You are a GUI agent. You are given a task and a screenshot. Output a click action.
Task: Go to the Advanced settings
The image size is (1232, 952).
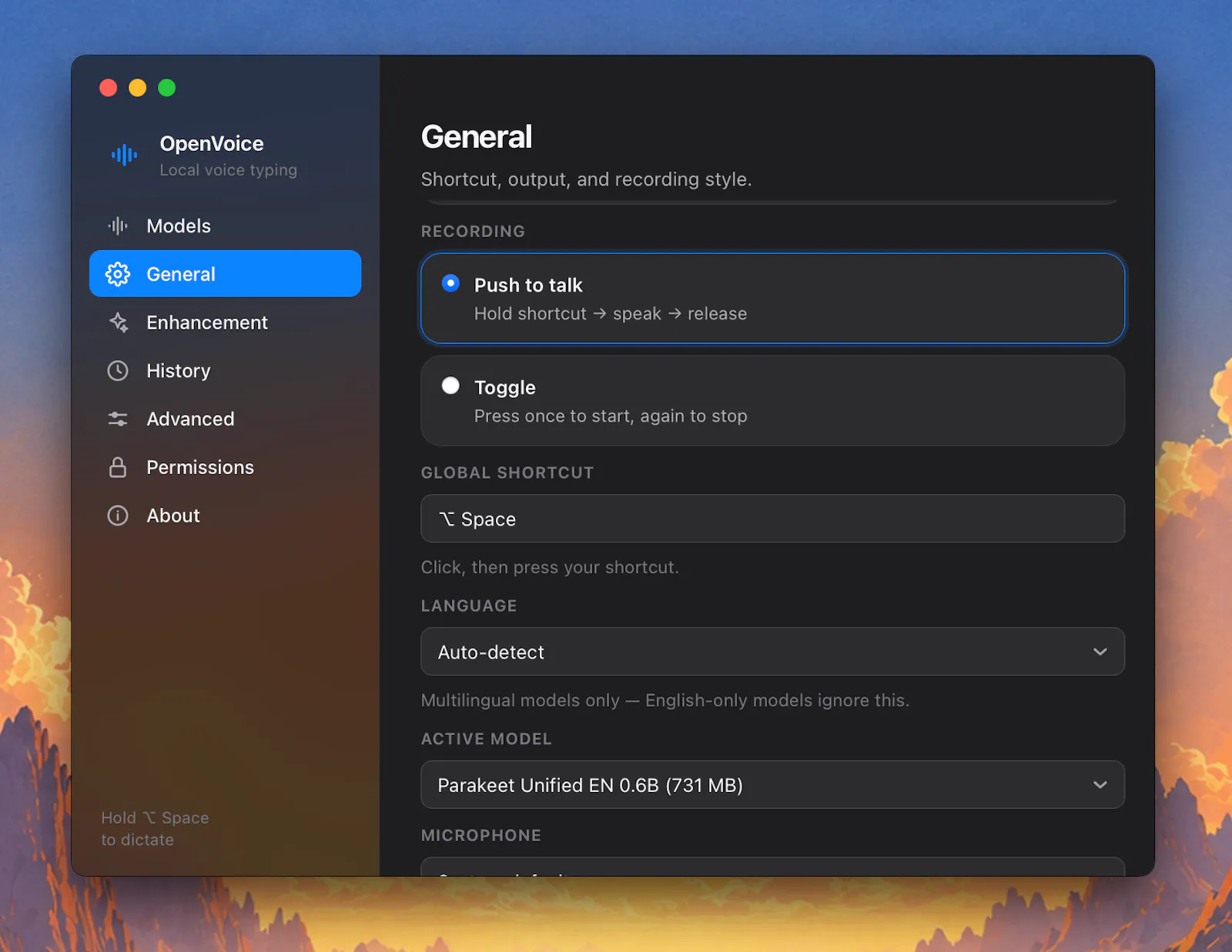[225, 419]
